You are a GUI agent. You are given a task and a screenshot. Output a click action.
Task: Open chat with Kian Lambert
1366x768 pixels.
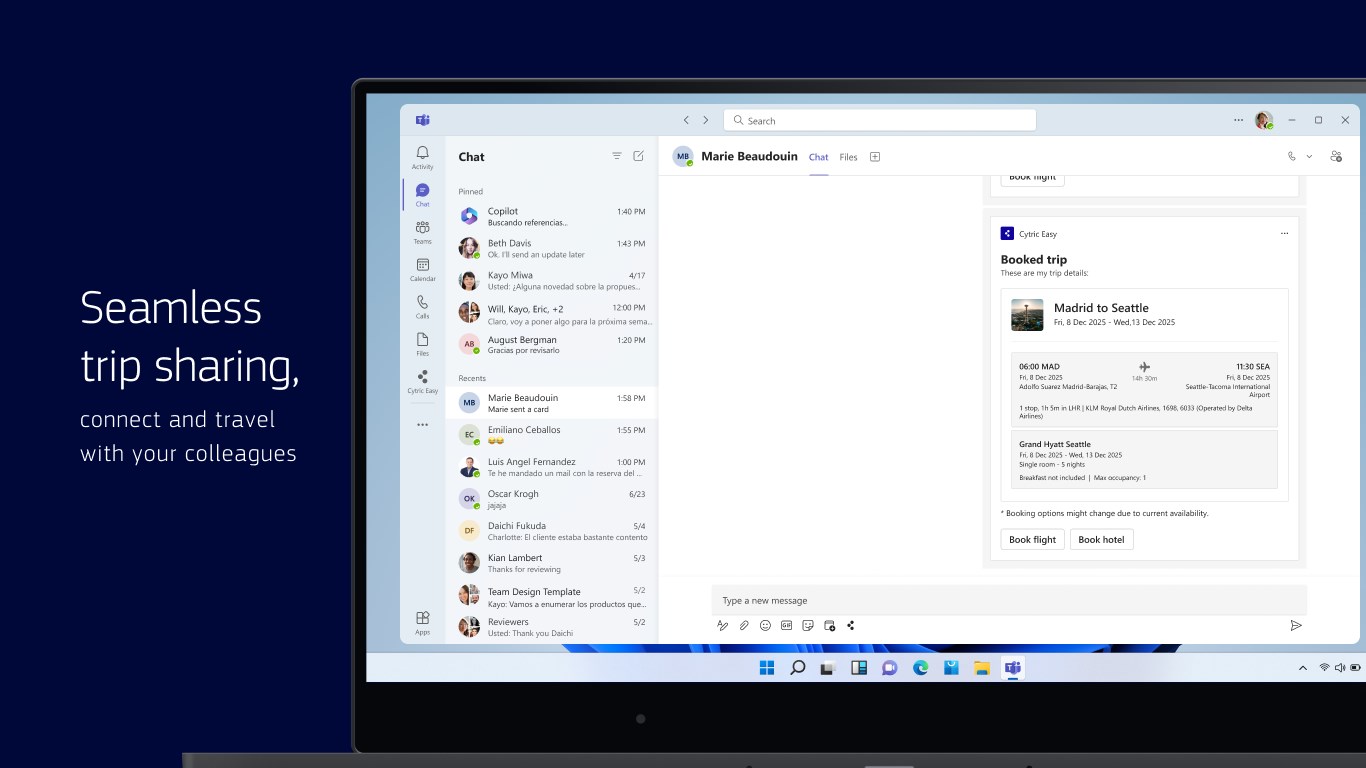tap(552, 563)
